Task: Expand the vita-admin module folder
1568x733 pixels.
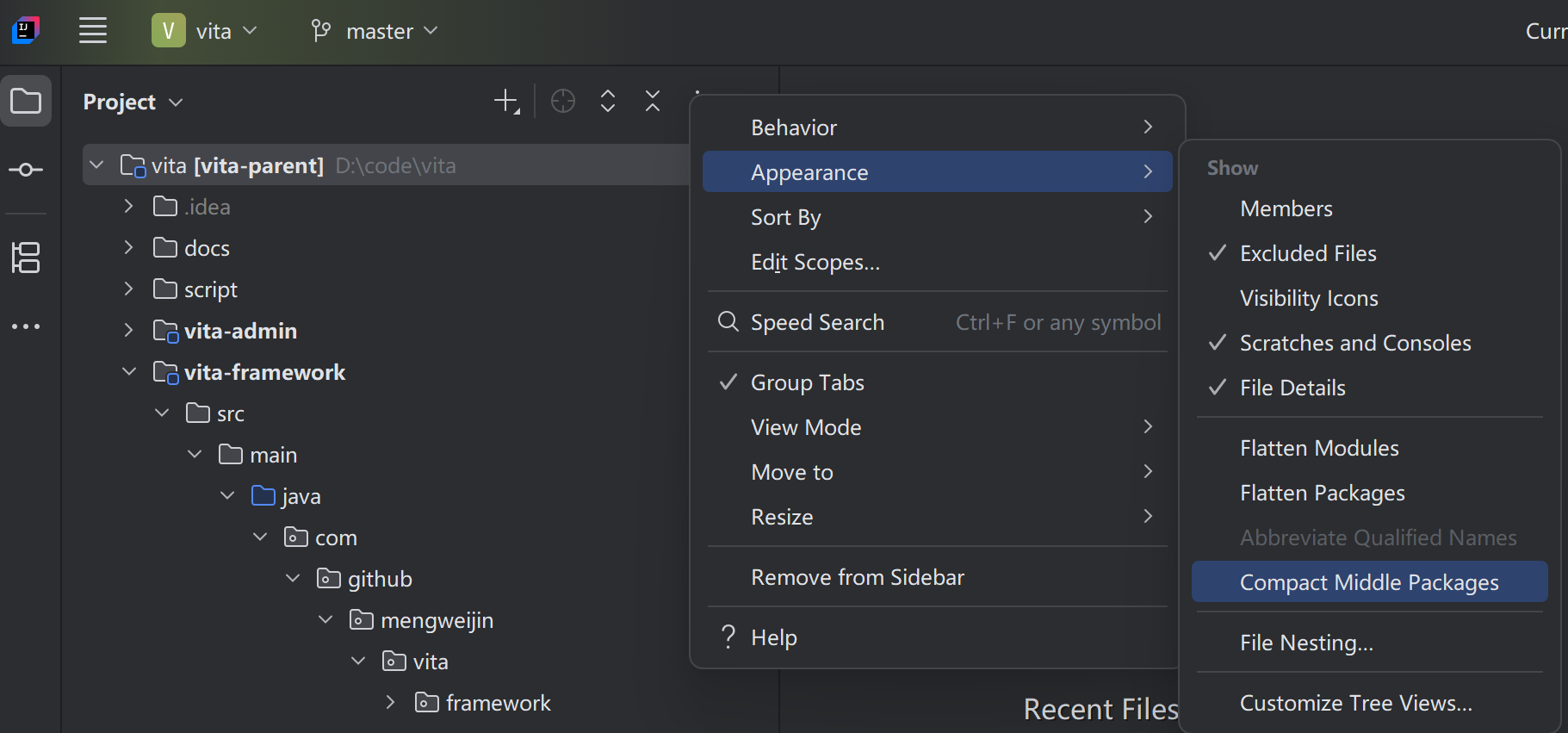Action: (x=128, y=331)
